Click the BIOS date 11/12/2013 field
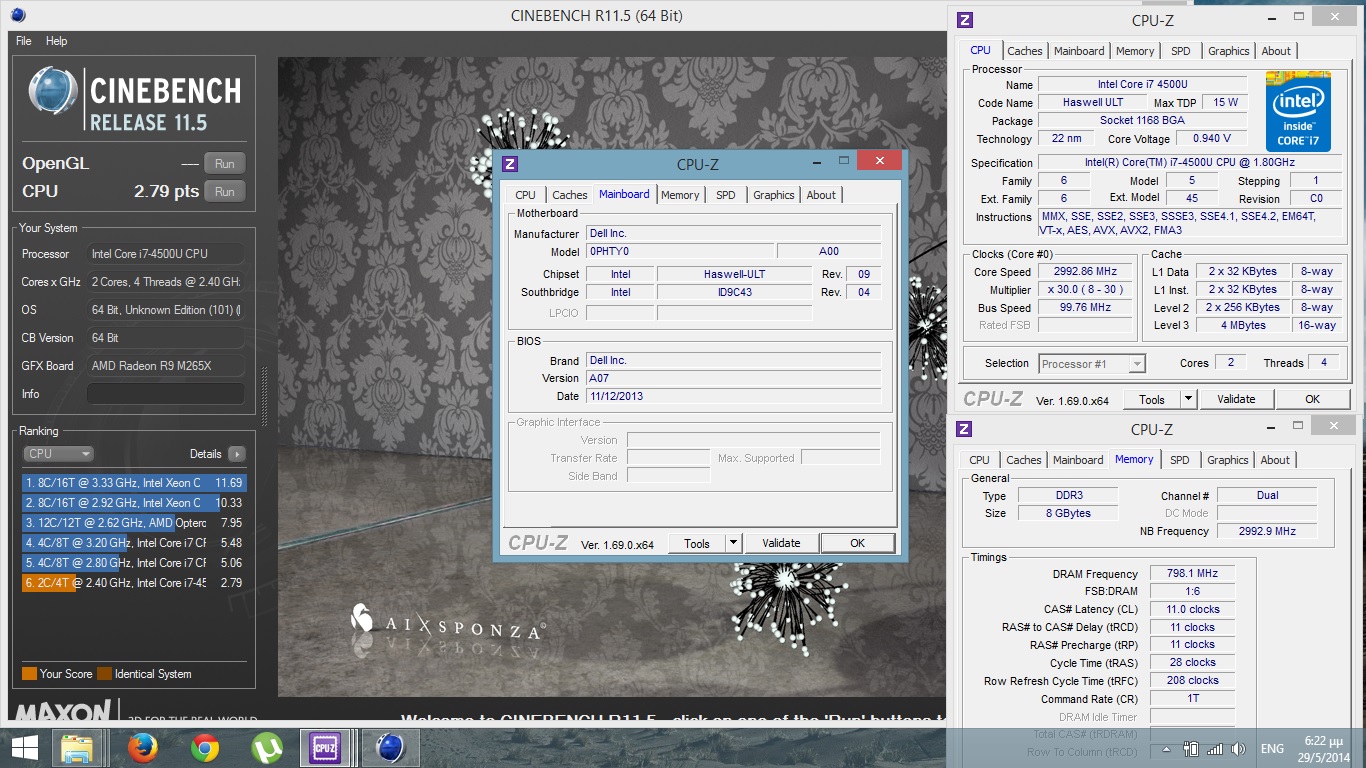The image size is (1366, 768). pos(733,396)
